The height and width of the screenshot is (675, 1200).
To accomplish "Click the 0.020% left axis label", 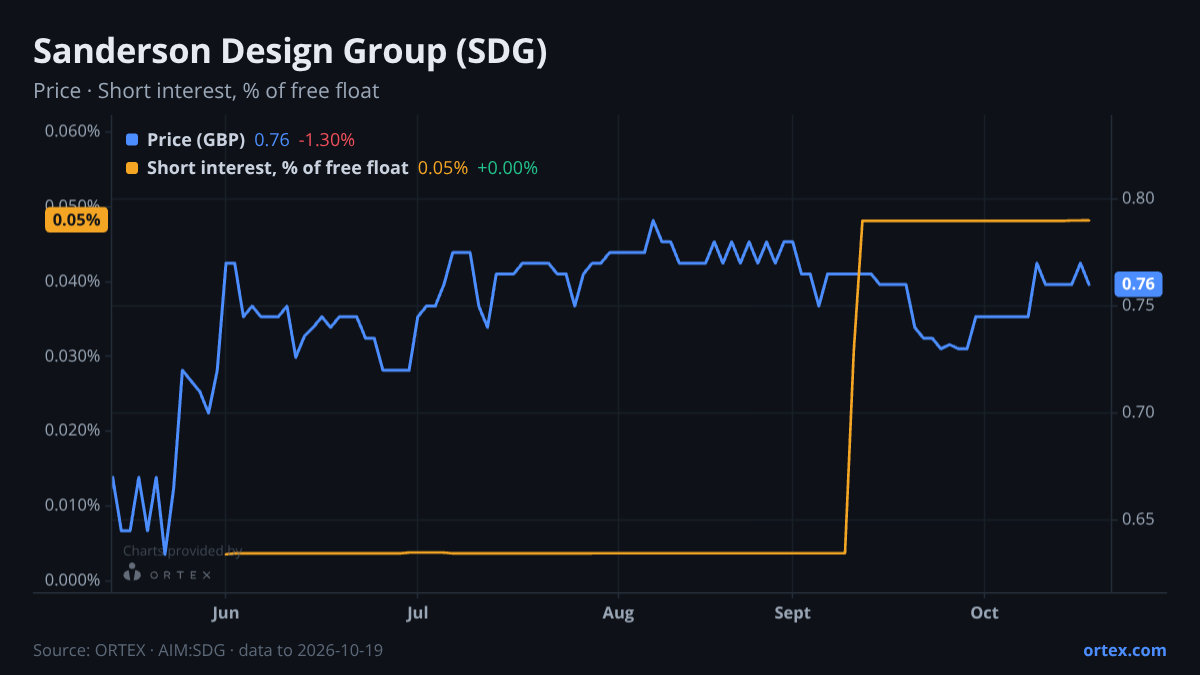I will [x=72, y=430].
